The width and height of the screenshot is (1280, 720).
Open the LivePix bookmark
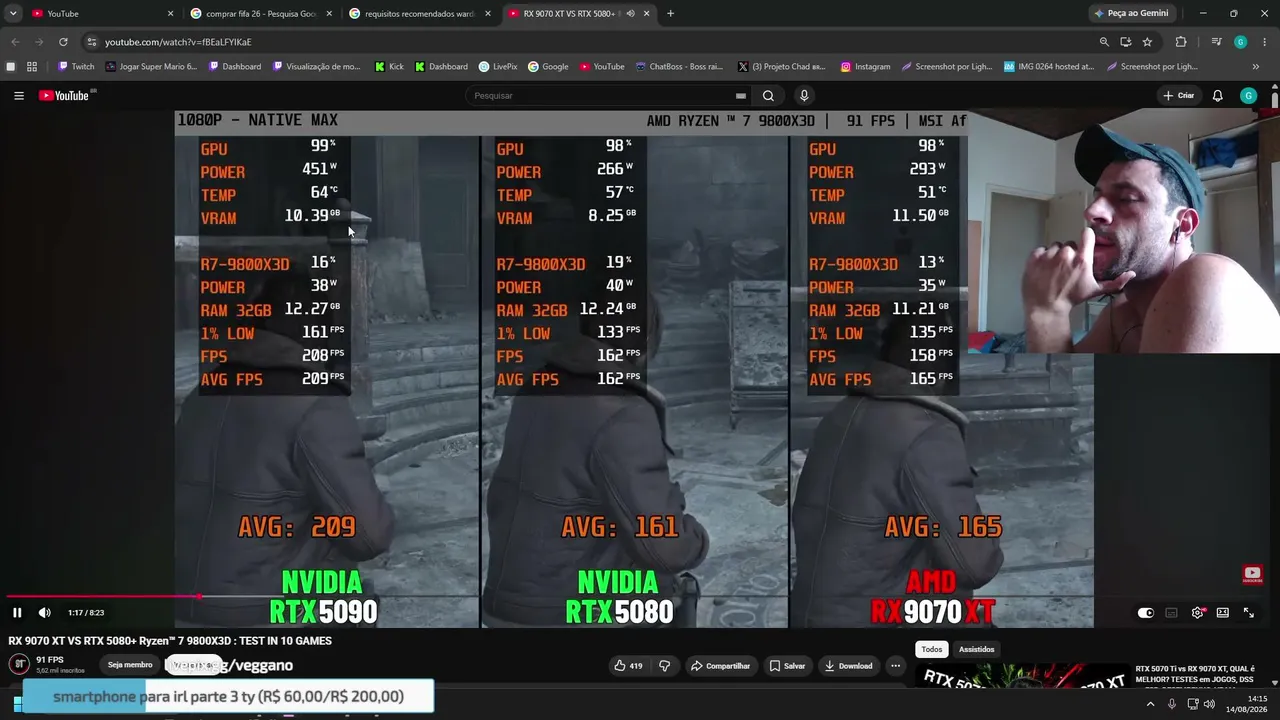point(498,67)
